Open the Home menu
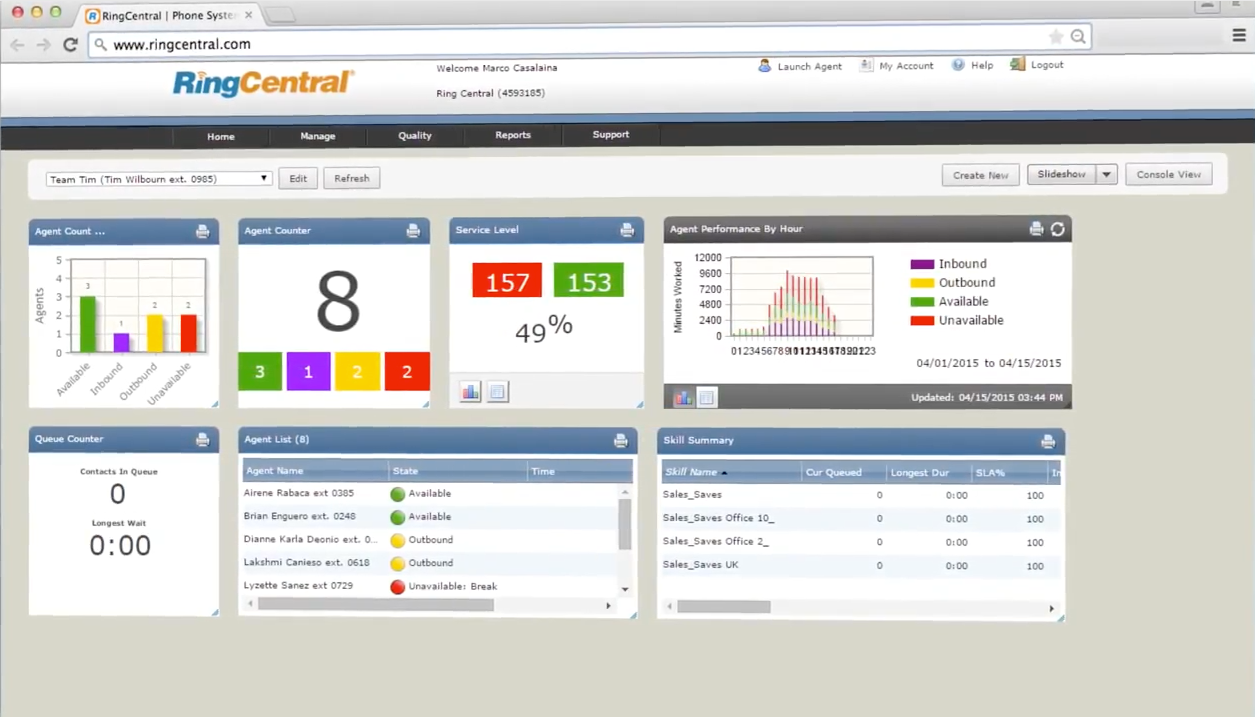The width and height of the screenshot is (1255, 717). point(221,136)
